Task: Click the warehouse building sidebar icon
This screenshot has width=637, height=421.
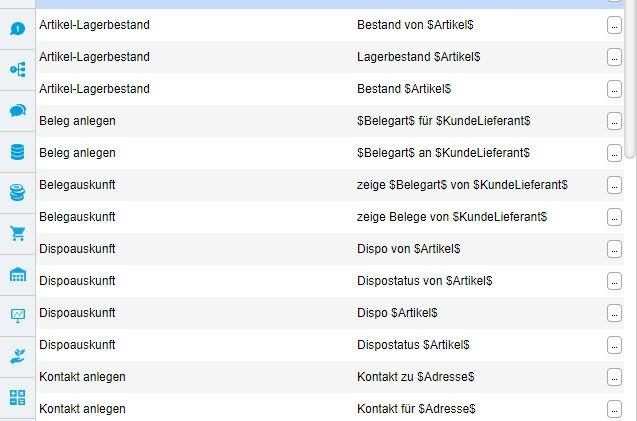Action: (x=17, y=275)
